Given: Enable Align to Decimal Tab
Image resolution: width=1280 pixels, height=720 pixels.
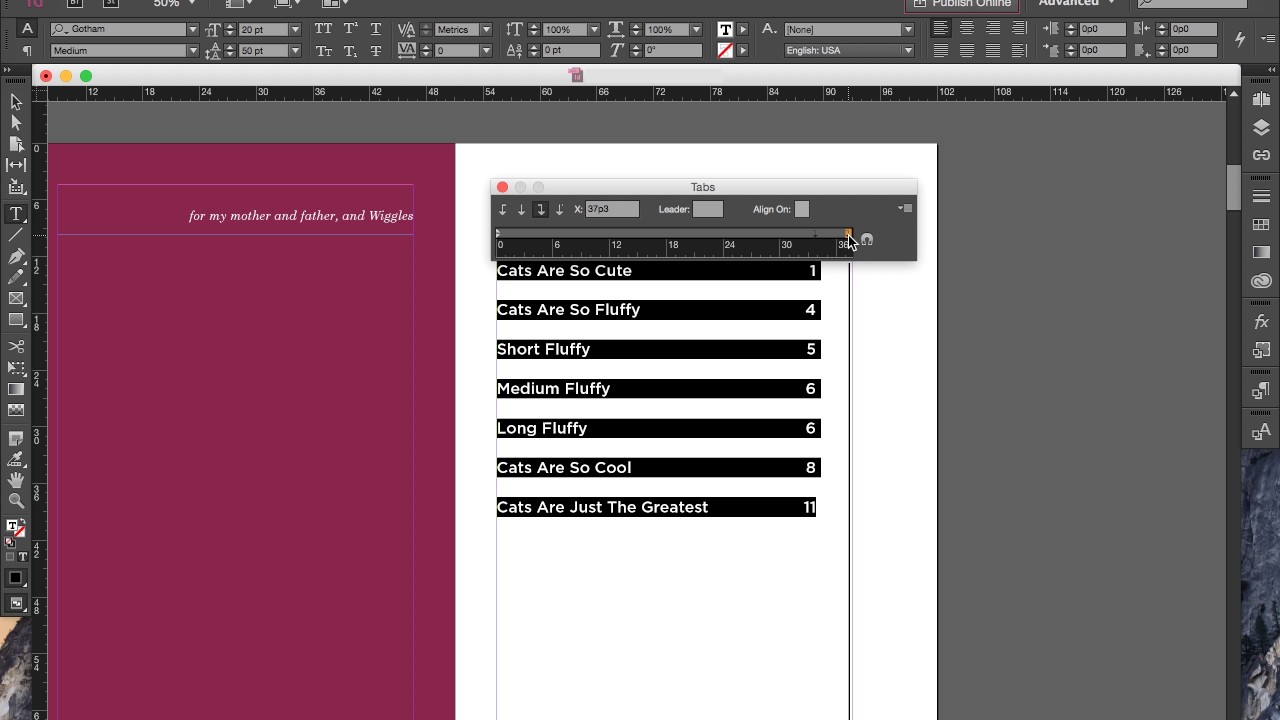Looking at the screenshot, I should pos(559,209).
